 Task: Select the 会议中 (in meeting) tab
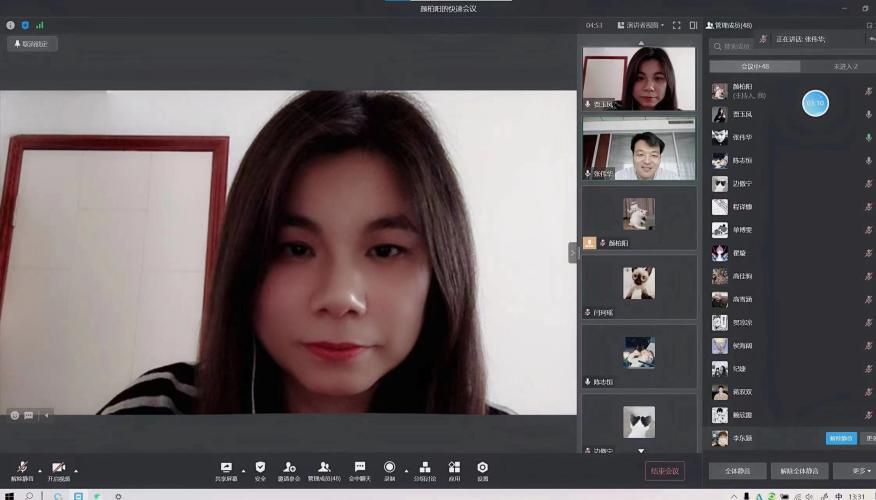(754, 66)
